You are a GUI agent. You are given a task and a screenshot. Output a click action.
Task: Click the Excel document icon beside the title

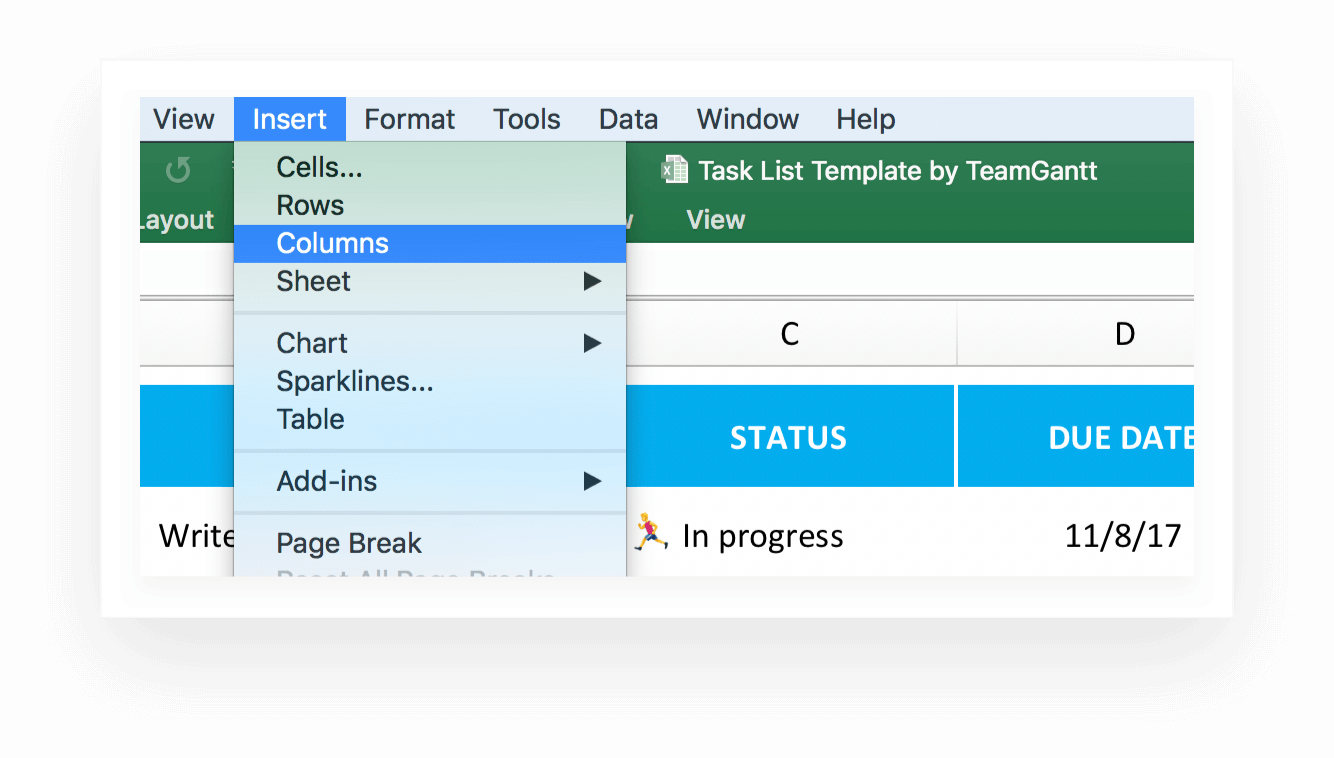(675, 170)
